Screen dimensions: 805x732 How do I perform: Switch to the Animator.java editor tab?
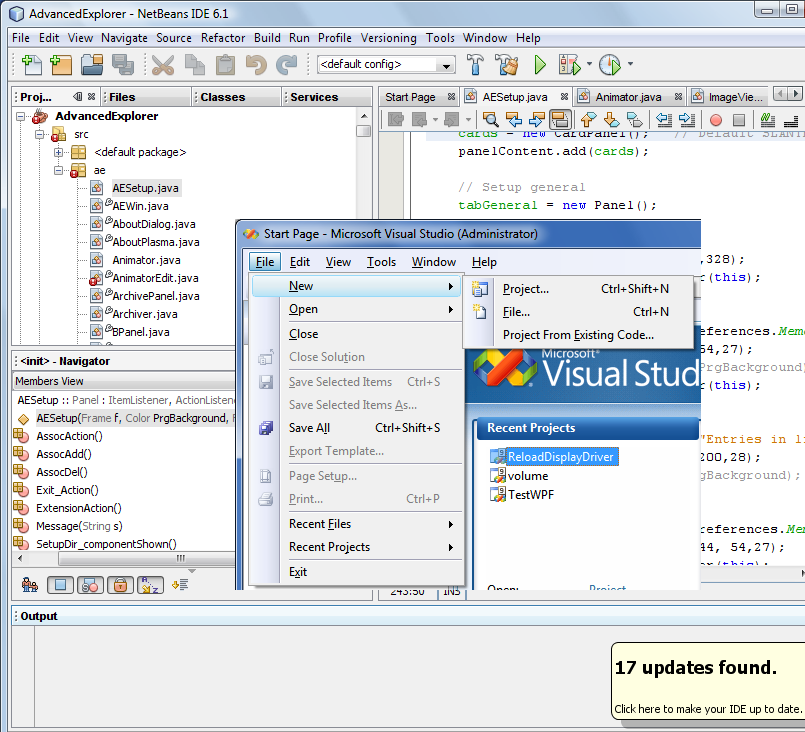pyautogui.click(x=628, y=97)
